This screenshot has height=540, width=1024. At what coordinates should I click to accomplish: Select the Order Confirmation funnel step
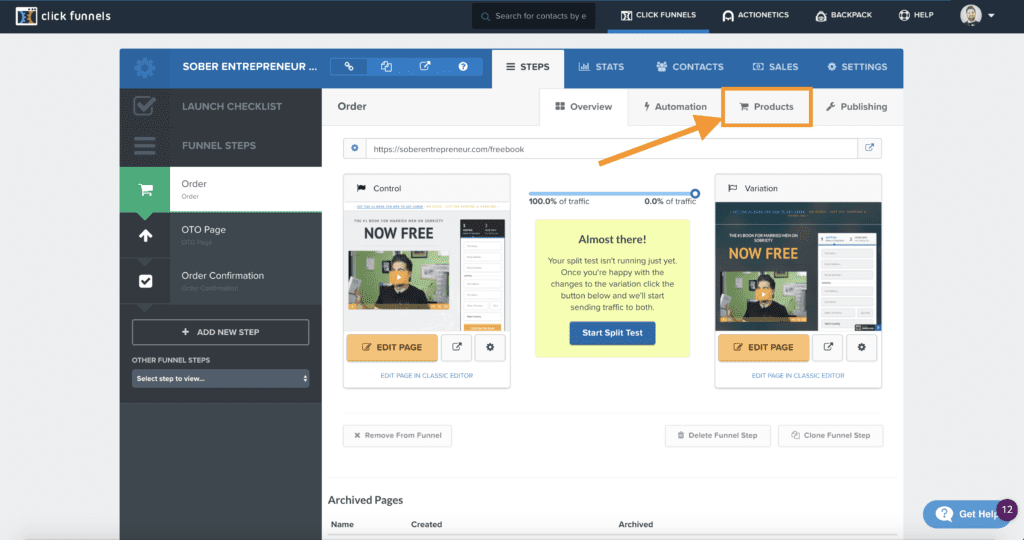click(221, 281)
